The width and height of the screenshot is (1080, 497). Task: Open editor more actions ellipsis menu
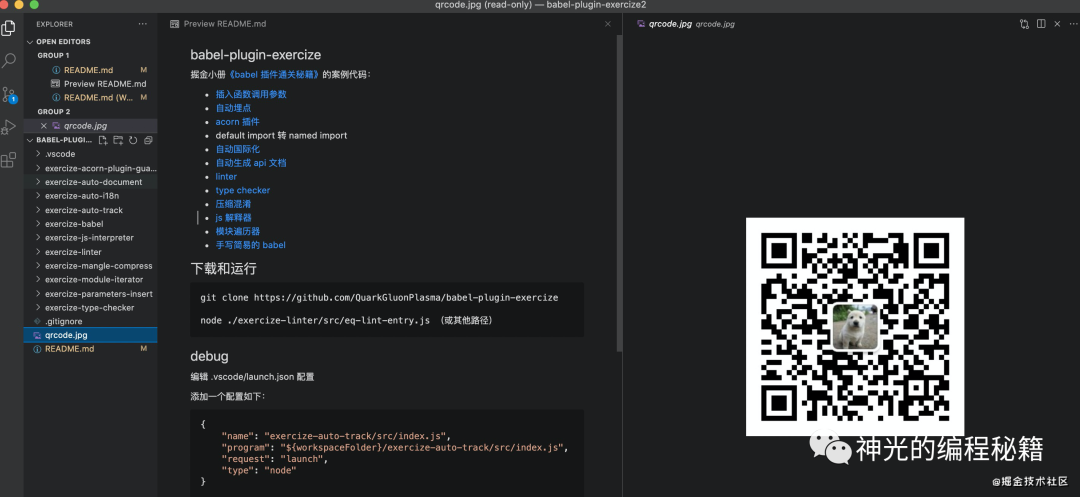pyautogui.click(x=1072, y=24)
